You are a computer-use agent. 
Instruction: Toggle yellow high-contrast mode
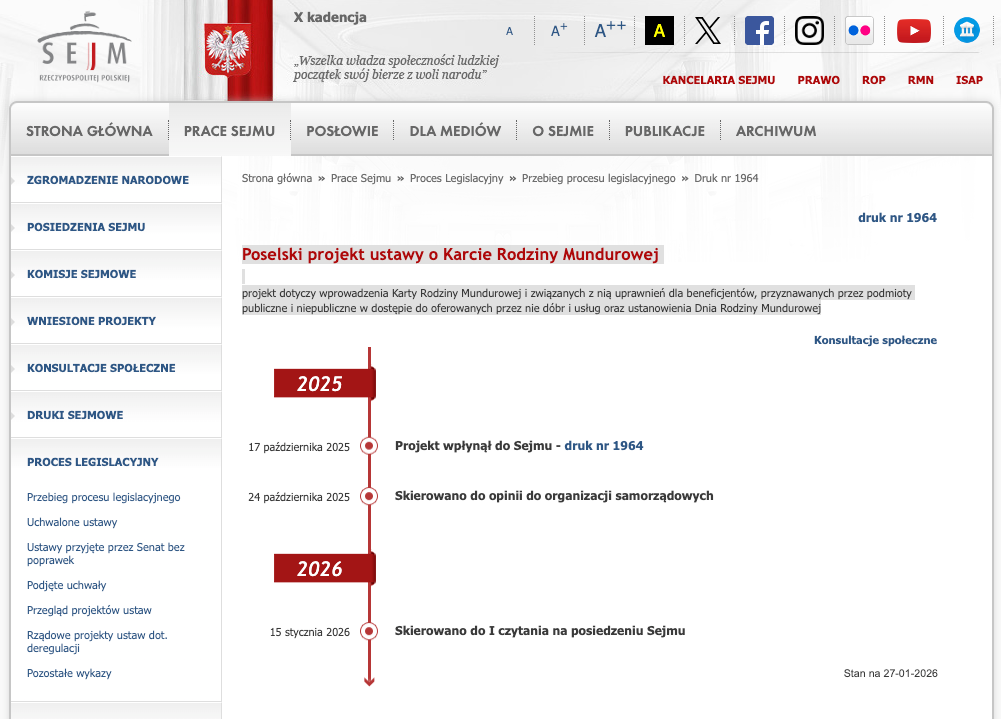pyautogui.click(x=659, y=31)
